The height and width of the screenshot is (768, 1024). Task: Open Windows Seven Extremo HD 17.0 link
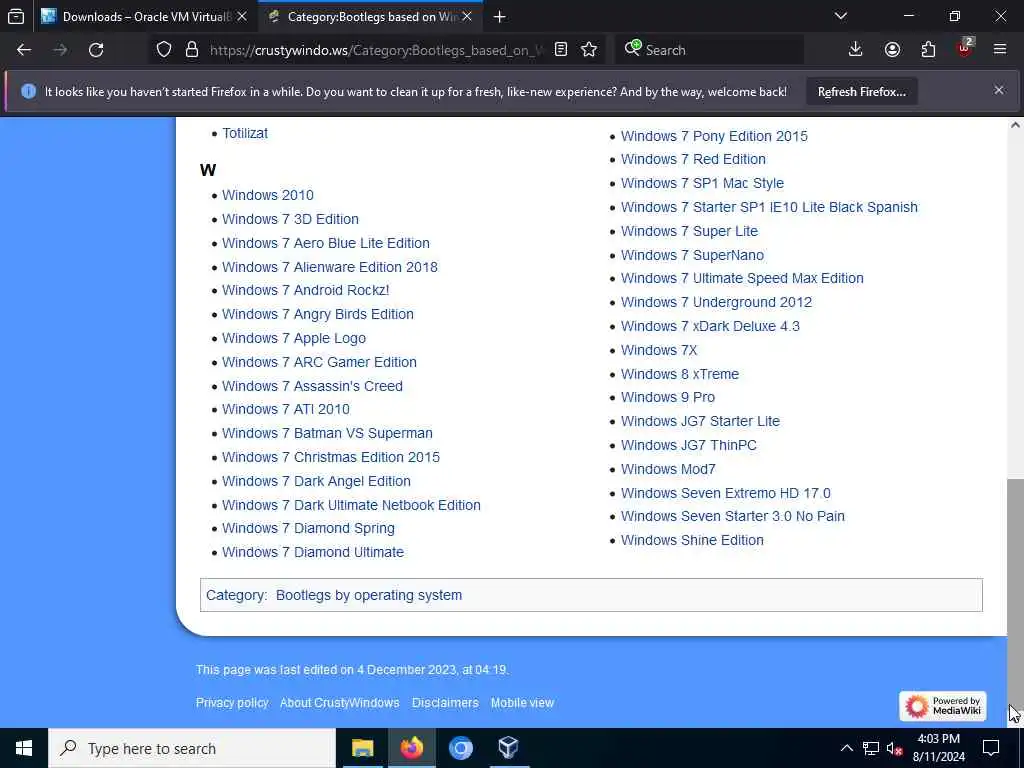[x=726, y=493]
